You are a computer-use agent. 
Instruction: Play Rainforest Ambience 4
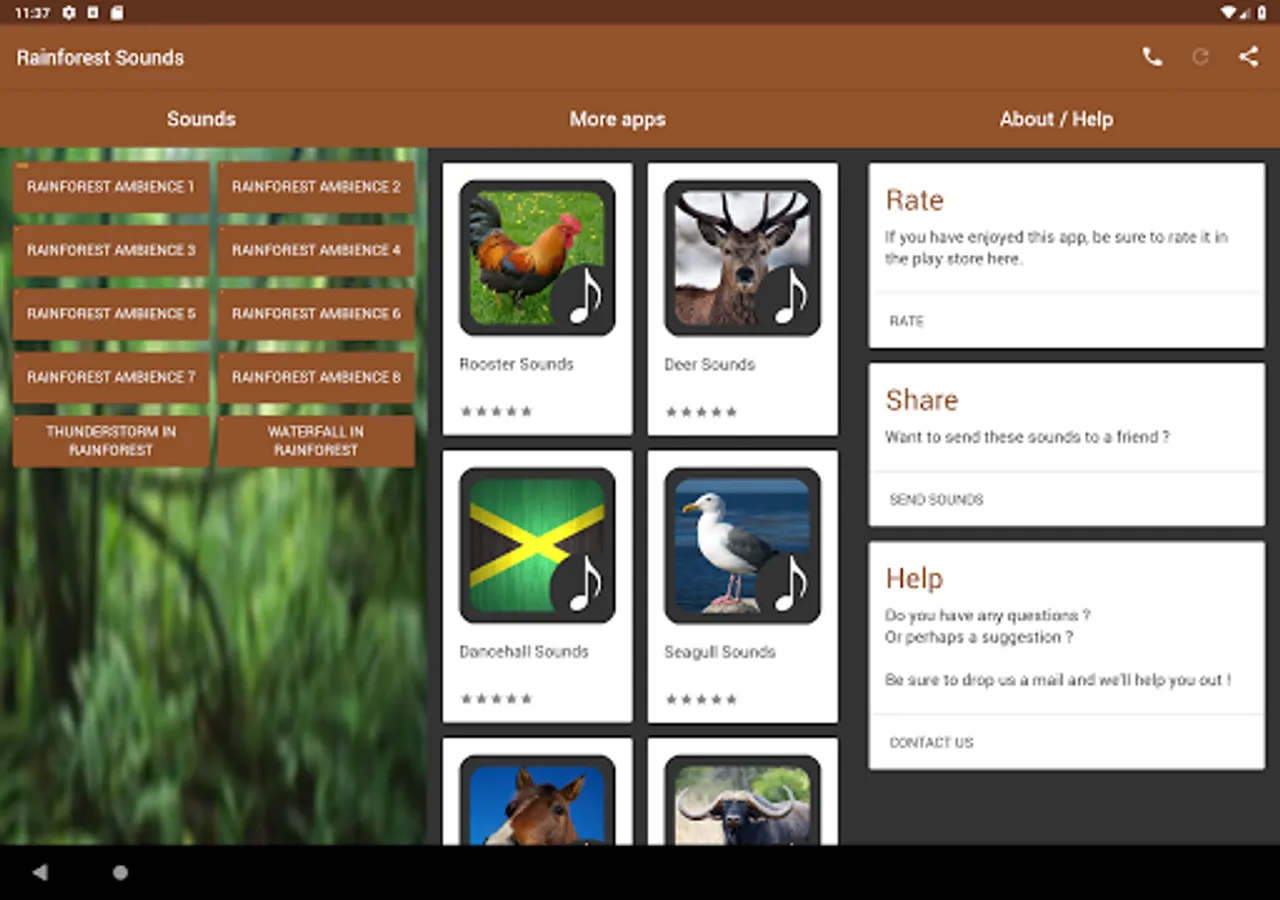pyautogui.click(x=316, y=250)
